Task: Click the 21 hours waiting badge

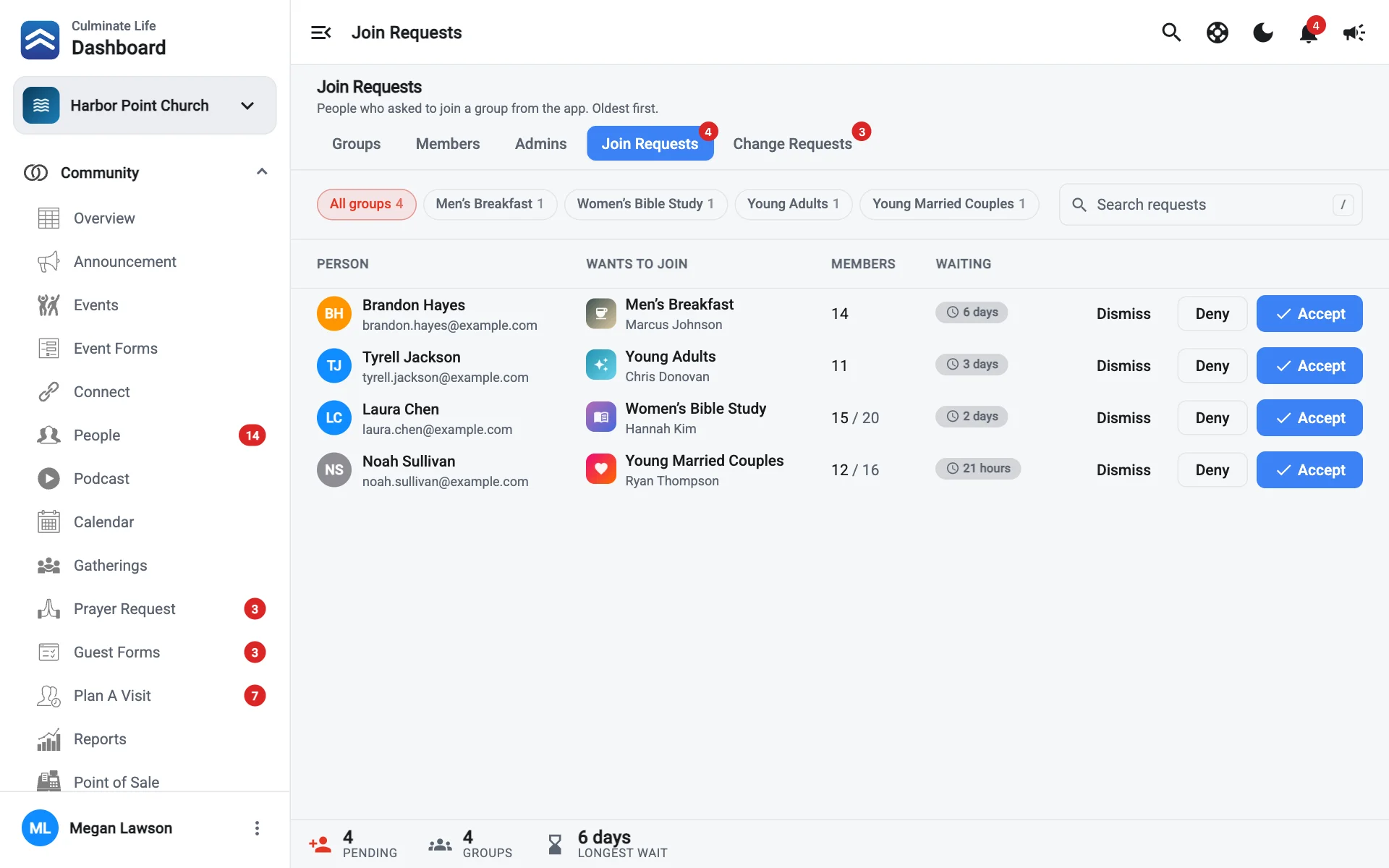Action: click(x=977, y=469)
